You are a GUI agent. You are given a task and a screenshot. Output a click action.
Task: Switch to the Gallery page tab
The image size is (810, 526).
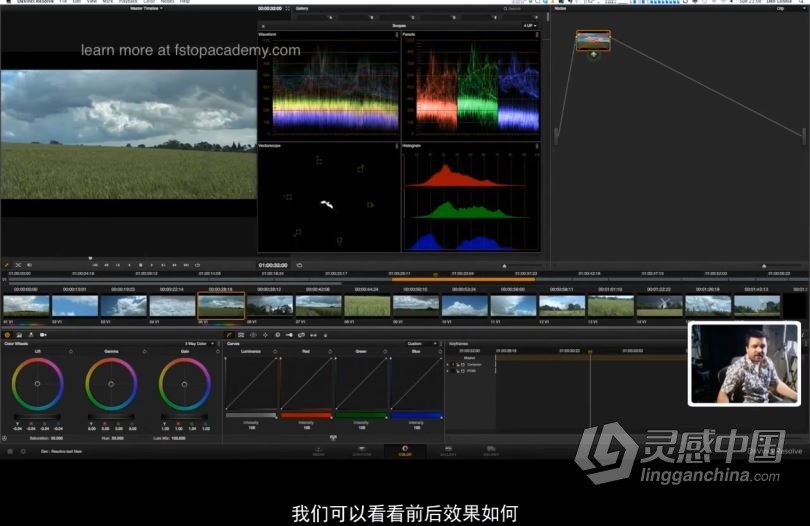[448, 451]
